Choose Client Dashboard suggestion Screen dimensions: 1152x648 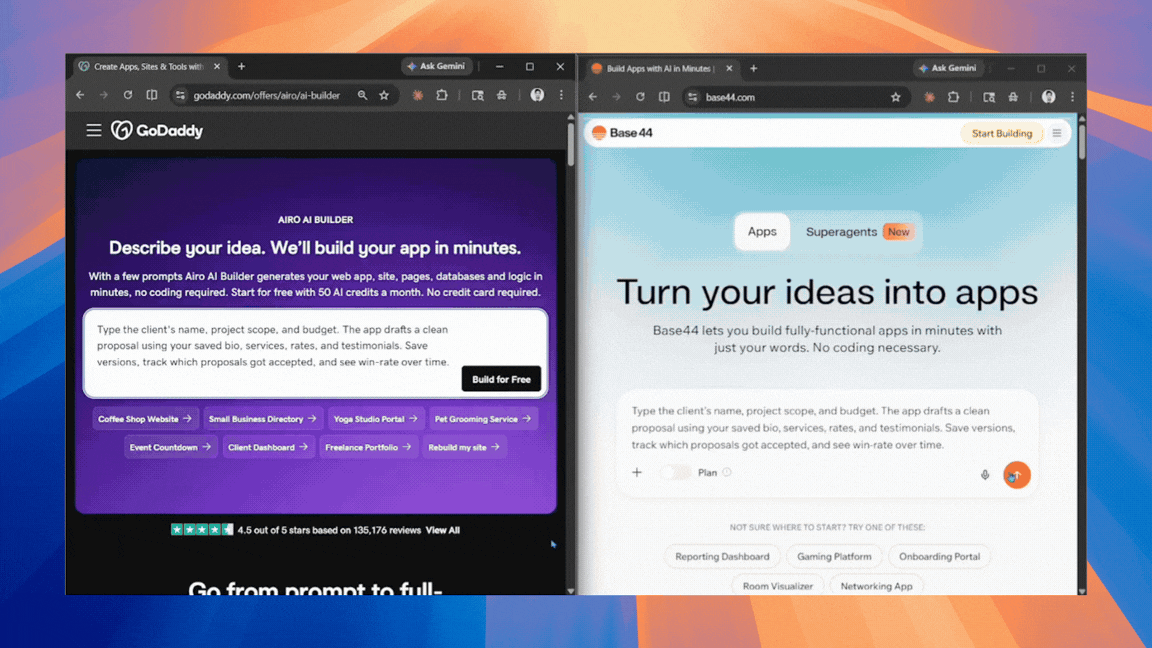(x=268, y=447)
